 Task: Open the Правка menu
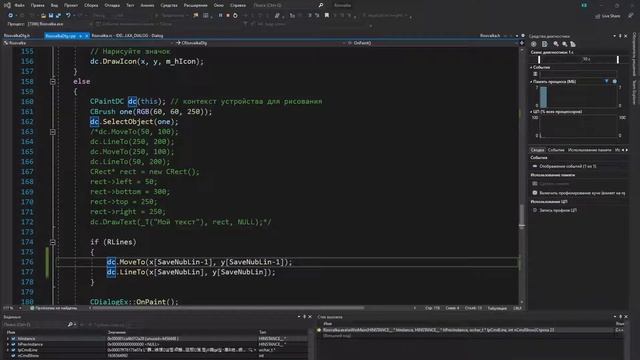pyautogui.click(x=38, y=5)
